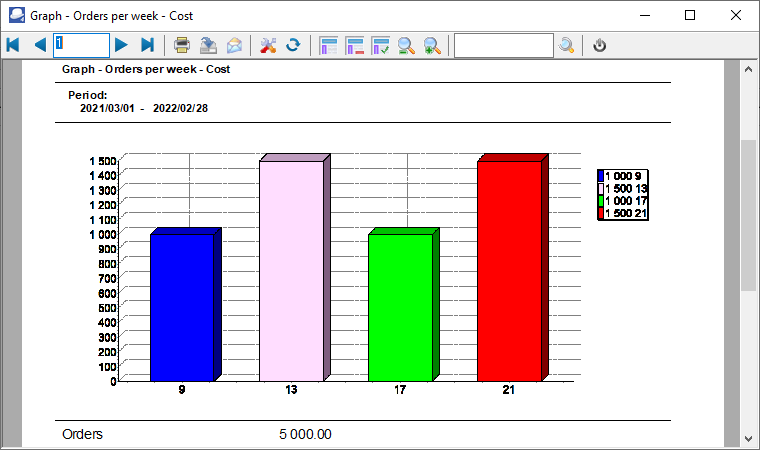Click the Orders total 5 000.00
Image resolution: width=760 pixels, height=450 pixels.
tap(305, 434)
